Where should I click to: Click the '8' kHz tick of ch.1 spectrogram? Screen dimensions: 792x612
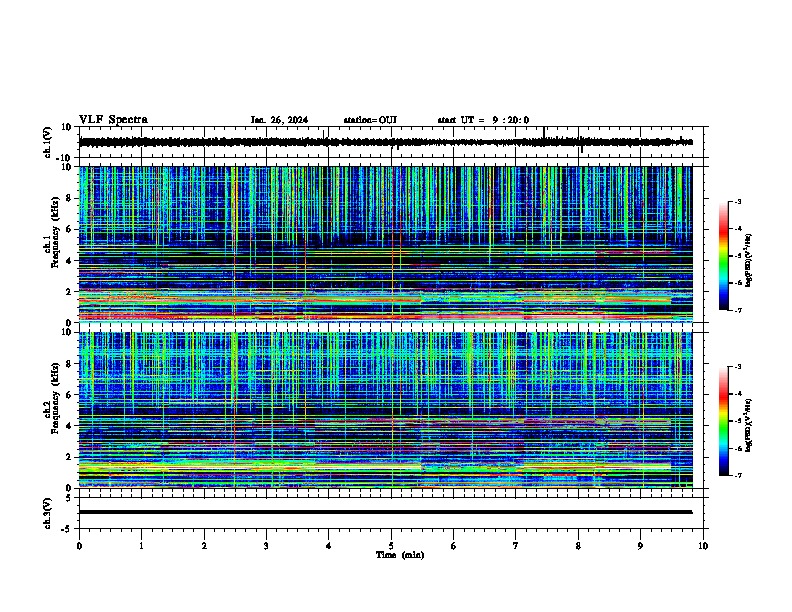click(x=69, y=198)
